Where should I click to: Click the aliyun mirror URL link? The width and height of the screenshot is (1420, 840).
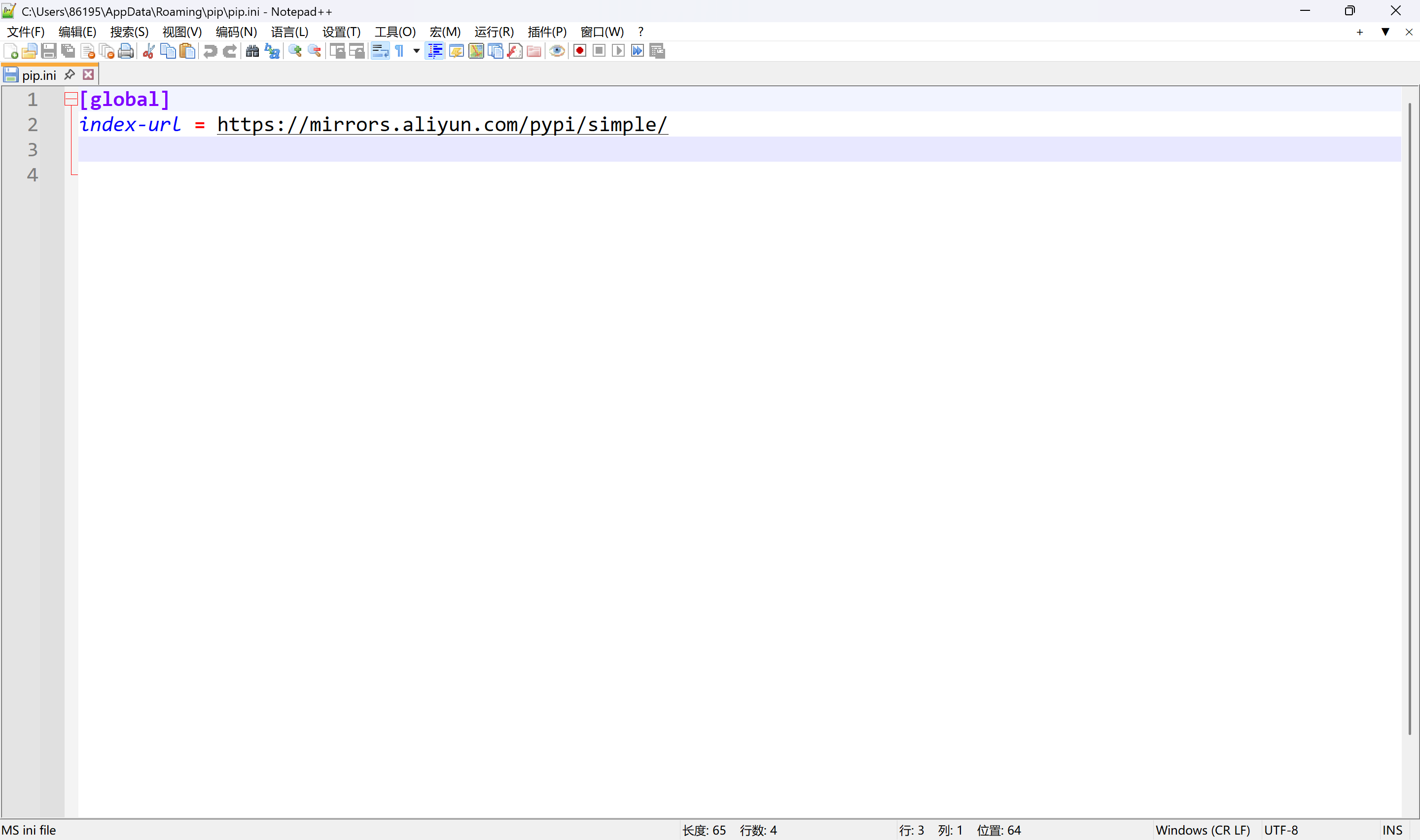pyautogui.click(x=442, y=125)
